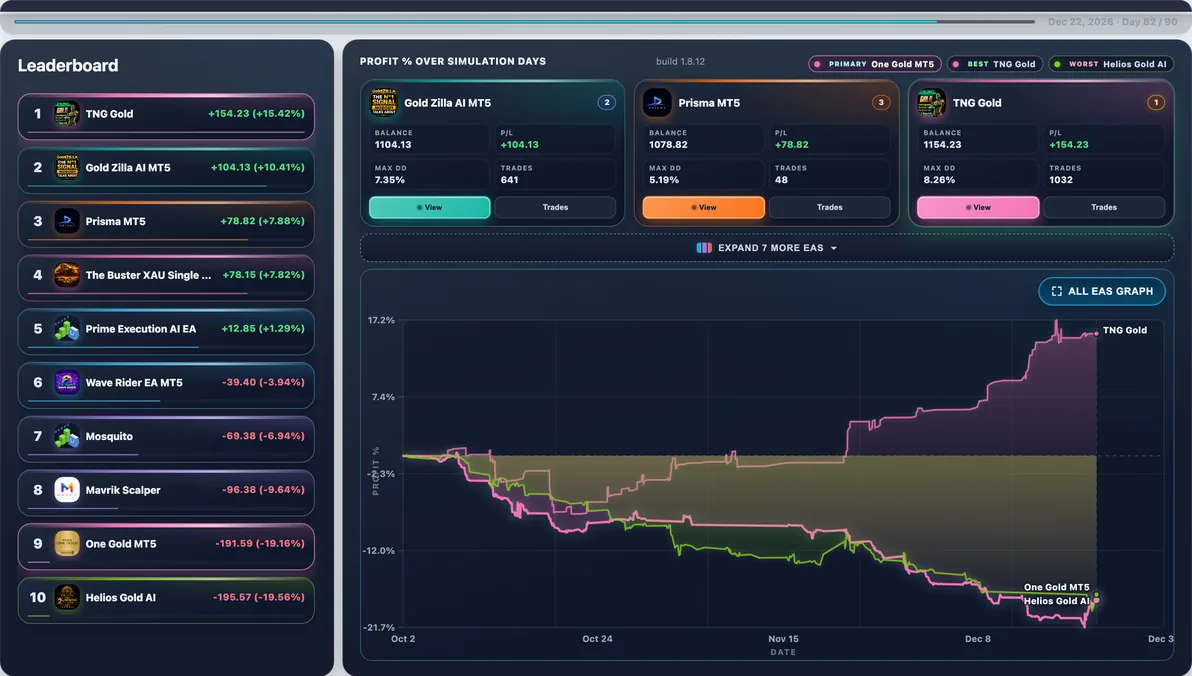Toggle View on Gold Zilla AI MT5 card

(430, 208)
